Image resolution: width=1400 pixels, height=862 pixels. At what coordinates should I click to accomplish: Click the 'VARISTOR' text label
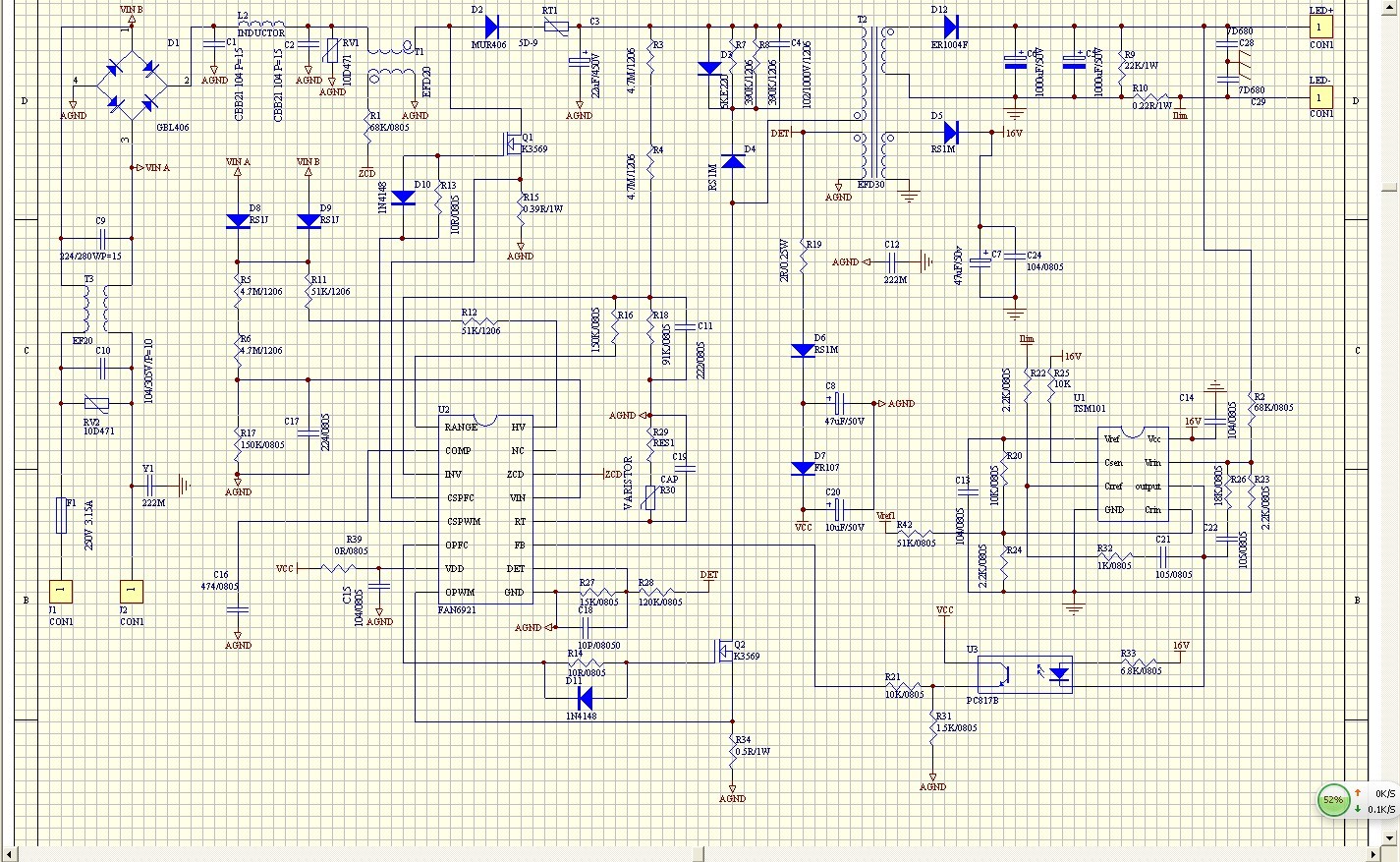(629, 483)
